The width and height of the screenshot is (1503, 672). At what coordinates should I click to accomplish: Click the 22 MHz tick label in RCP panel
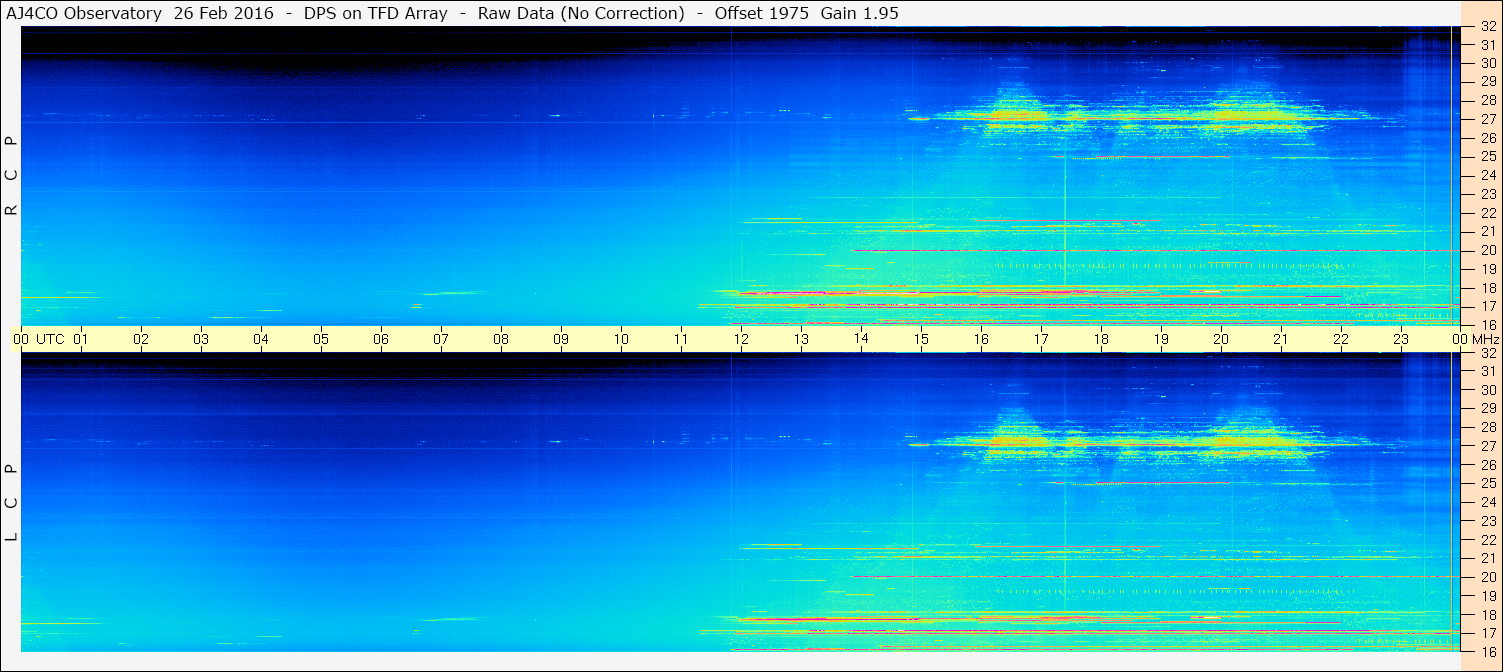click(1488, 213)
